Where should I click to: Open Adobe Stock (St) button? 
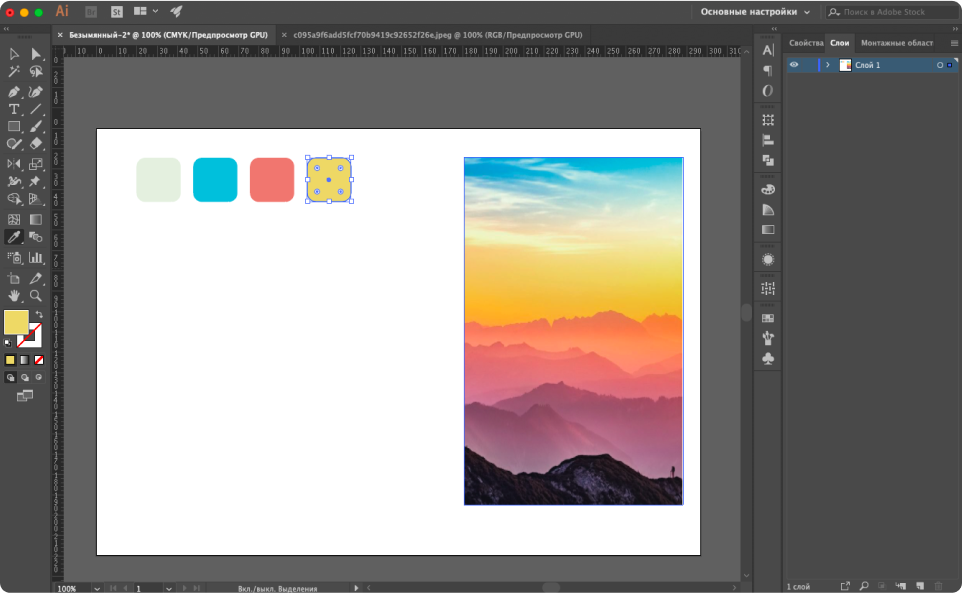tap(117, 12)
